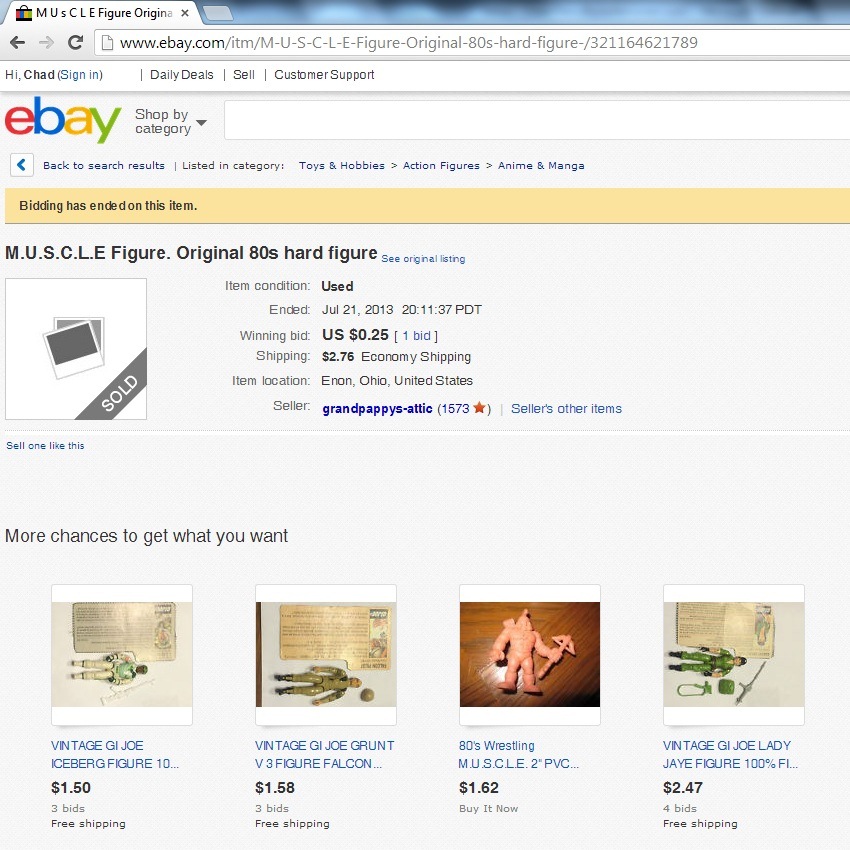The width and height of the screenshot is (850, 850).
Task: Click the seller's orange feedback star
Action: pyautogui.click(x=479, y=408)
